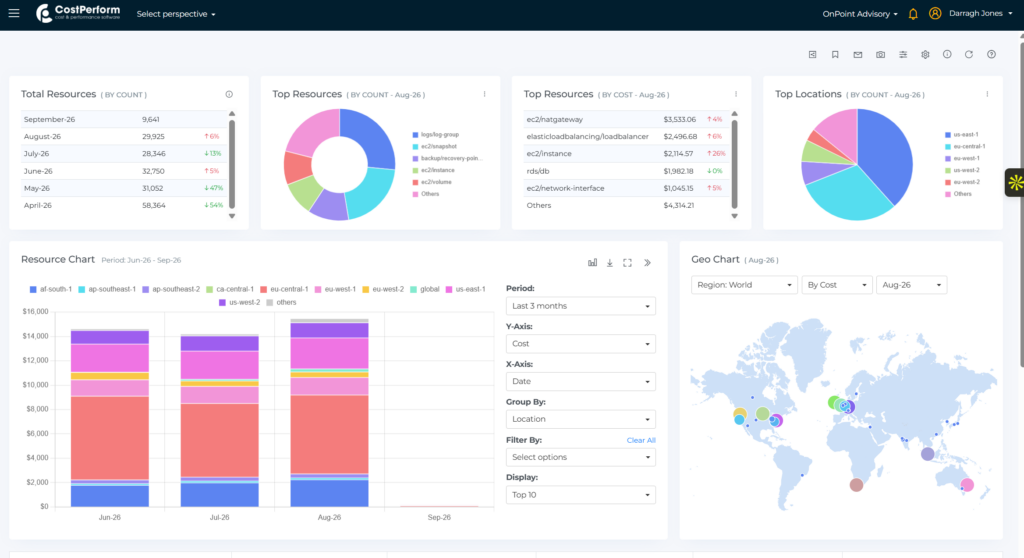Change Resource Chart type via bar-chart icon
1024x558 pixels.
592,263
